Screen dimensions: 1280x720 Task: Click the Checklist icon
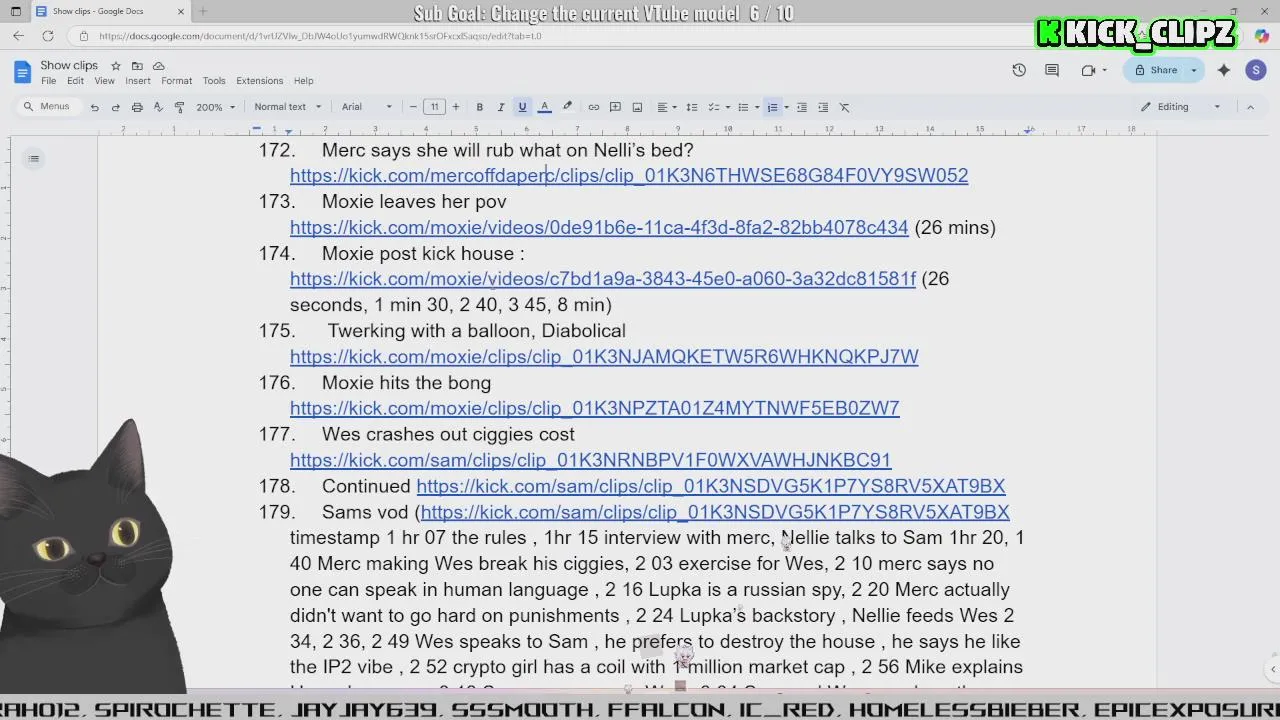point(714,107)
